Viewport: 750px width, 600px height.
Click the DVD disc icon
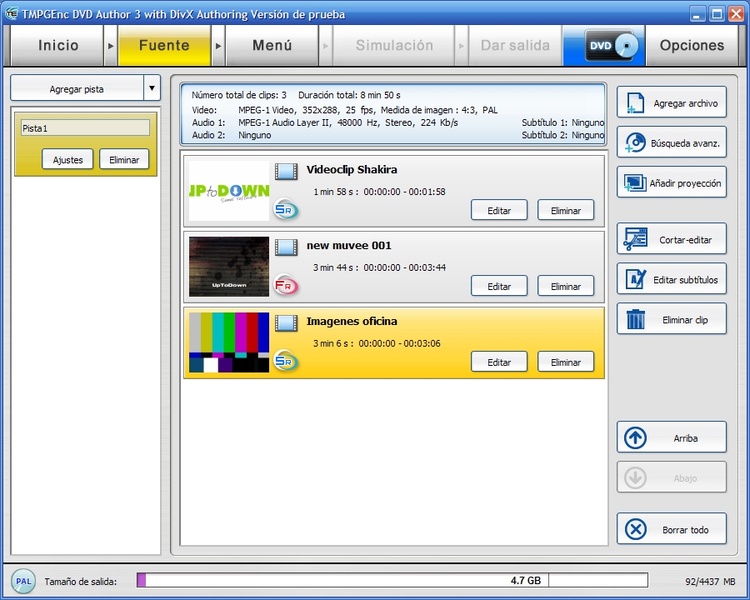[x=611, y=46]
